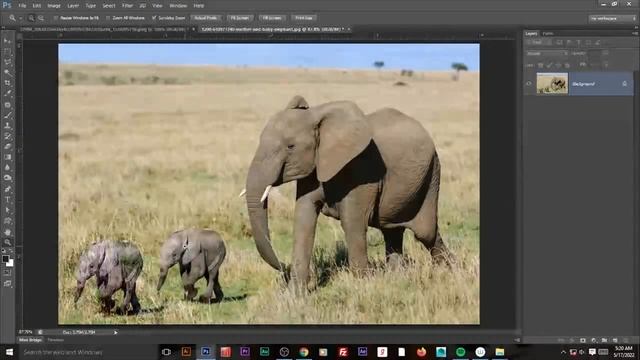The width and height of the screenshot is (640, 360).
Task: Open the Filter menu
Action: click(x=127, y=6)
